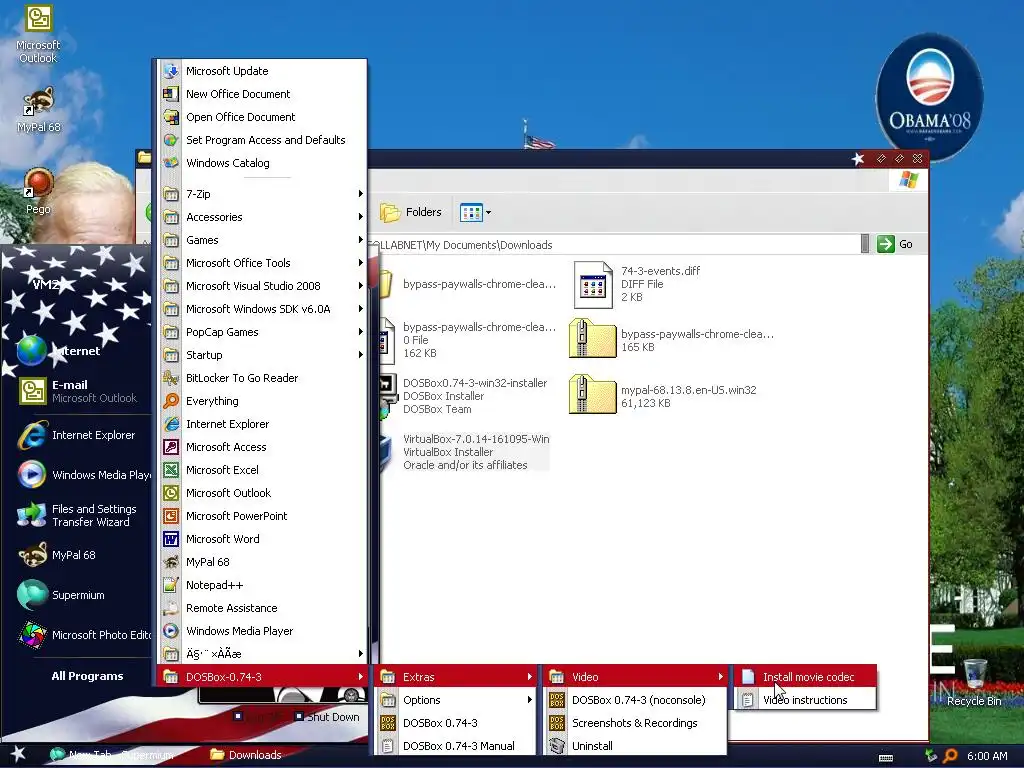Choose Open Office Document entry
The height and width of the screenshot is (768, 1024).
tap(263, 117)
